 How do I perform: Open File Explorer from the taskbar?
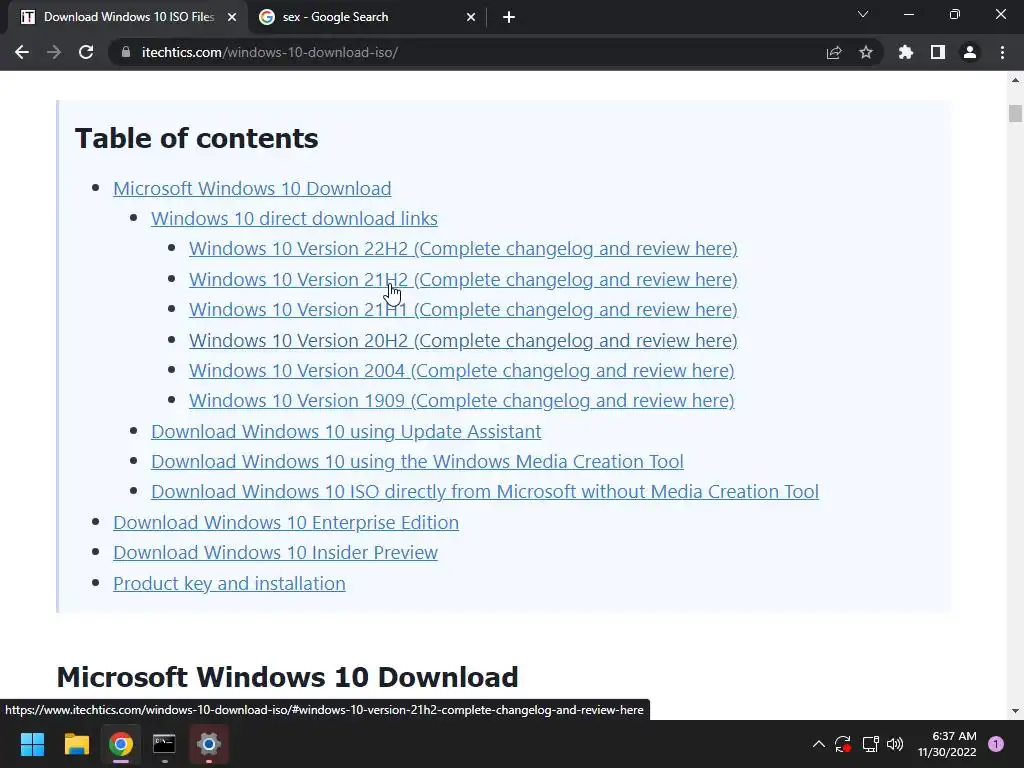pos(76,744)
